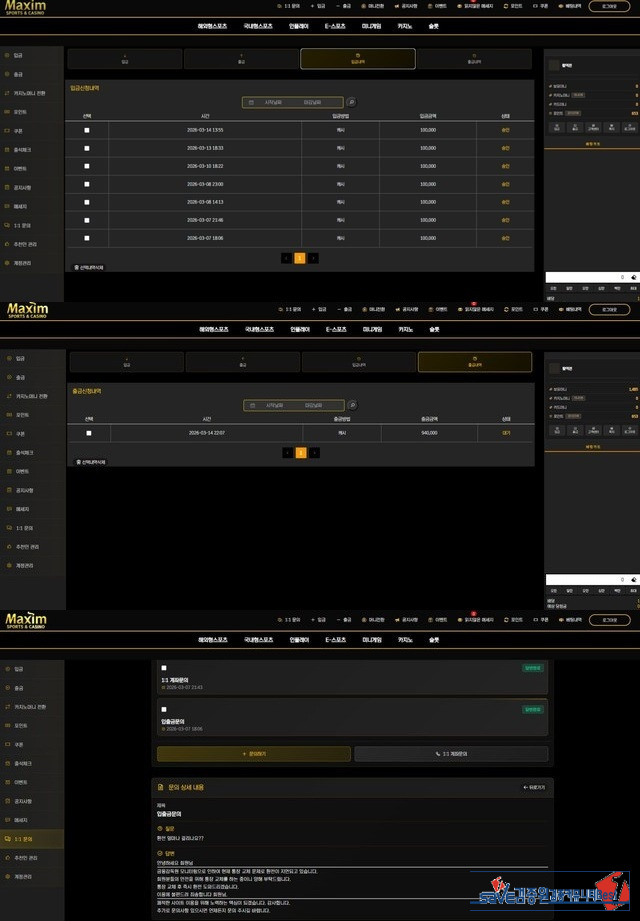Open the 1:1 계좌문의 card dated 2026-03-07 21:43
This screenshot has width=640, height=921.
(x=352, y=676)
